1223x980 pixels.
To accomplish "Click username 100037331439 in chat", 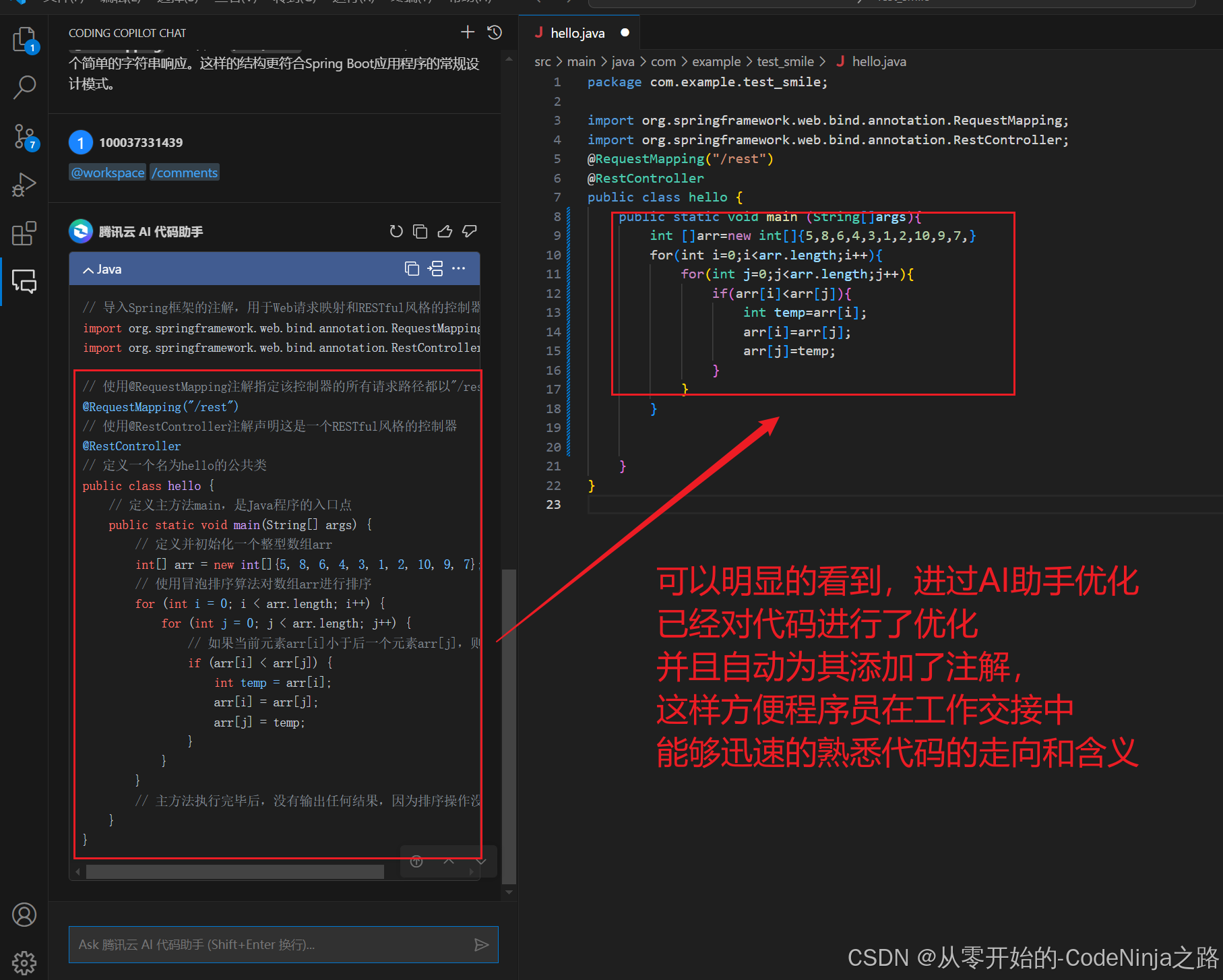I will pos(141,142).
